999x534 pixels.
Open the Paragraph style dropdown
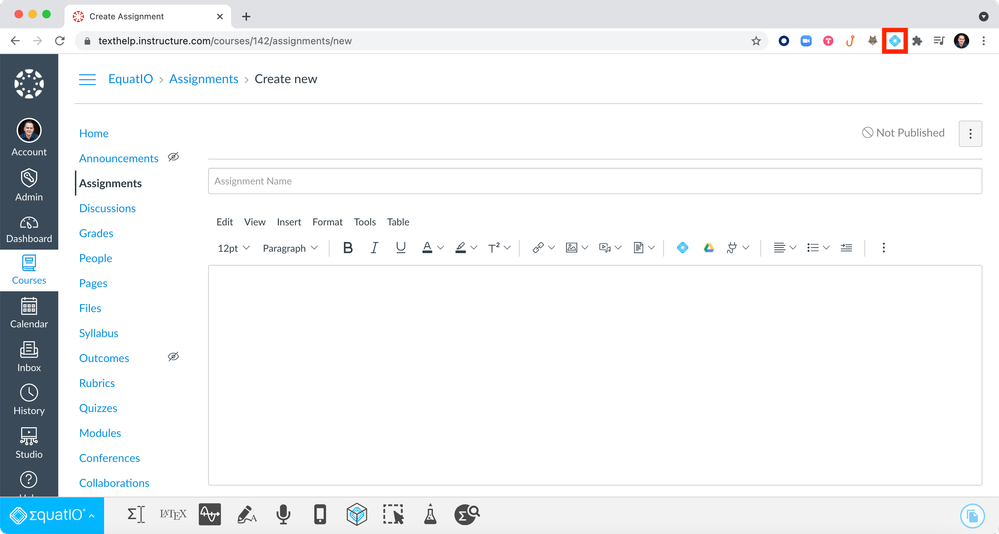pos(290,248)
